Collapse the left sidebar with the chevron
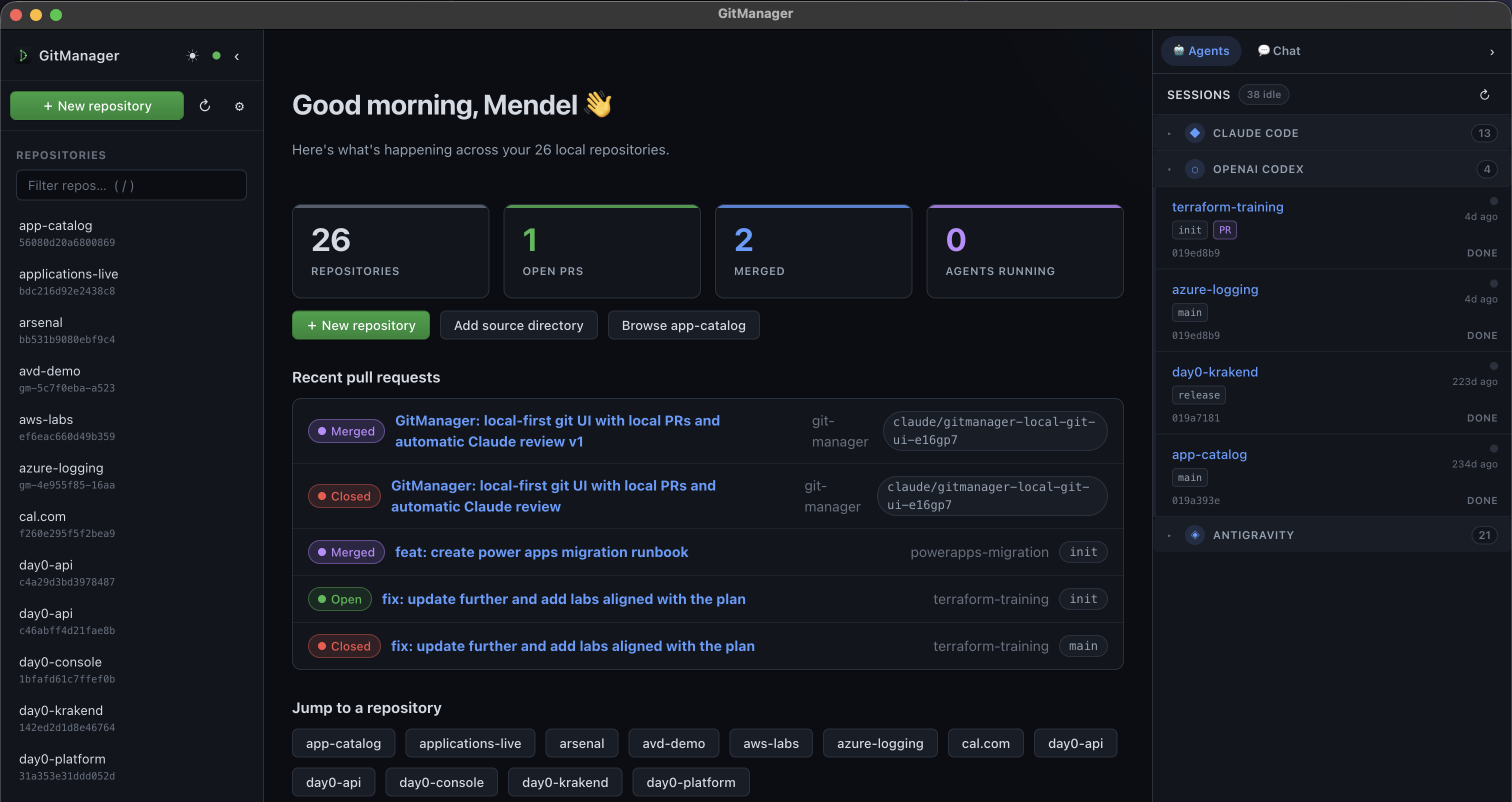 pos(236,56)
